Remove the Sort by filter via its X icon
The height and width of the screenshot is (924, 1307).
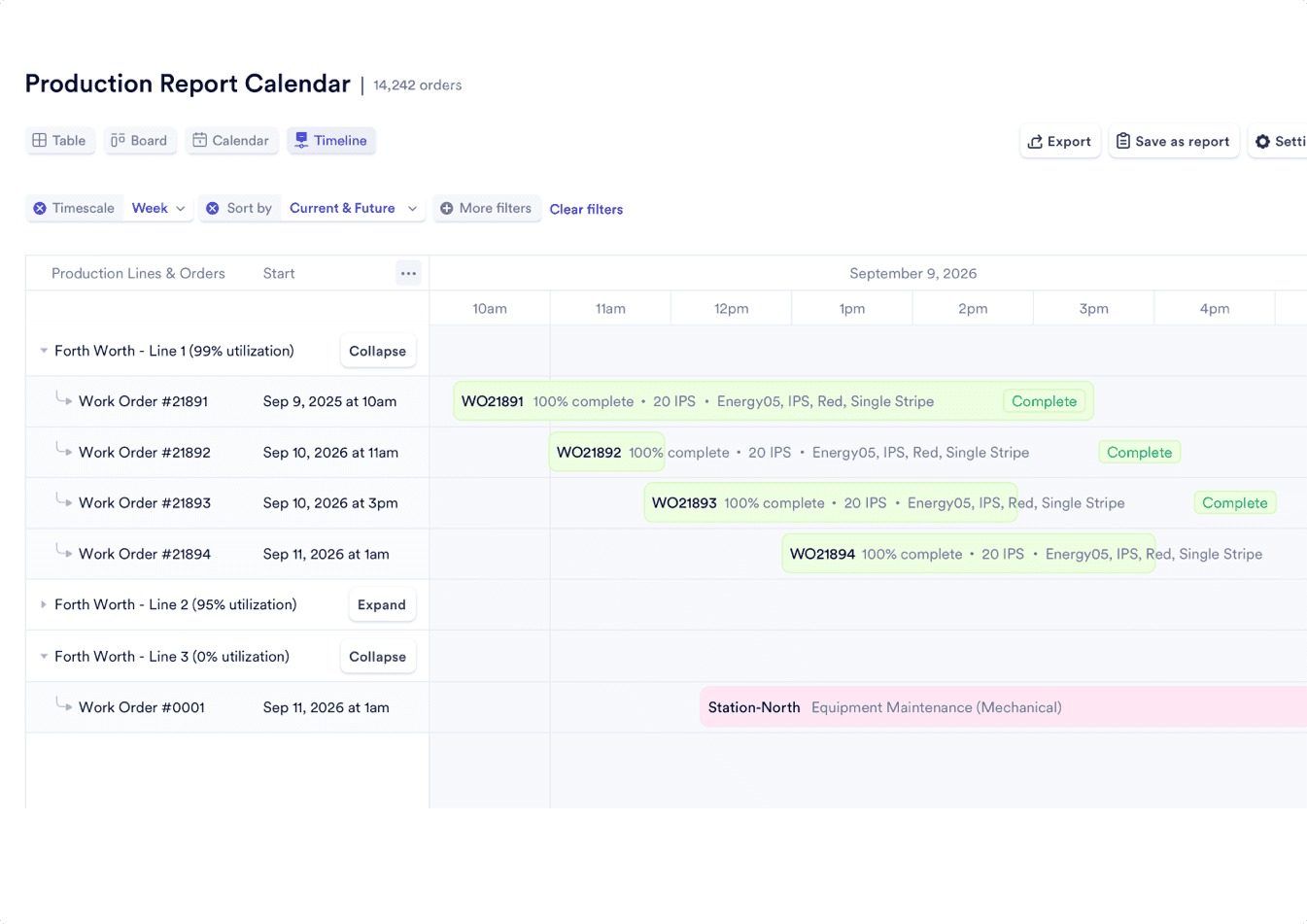(x=214, y=208)
